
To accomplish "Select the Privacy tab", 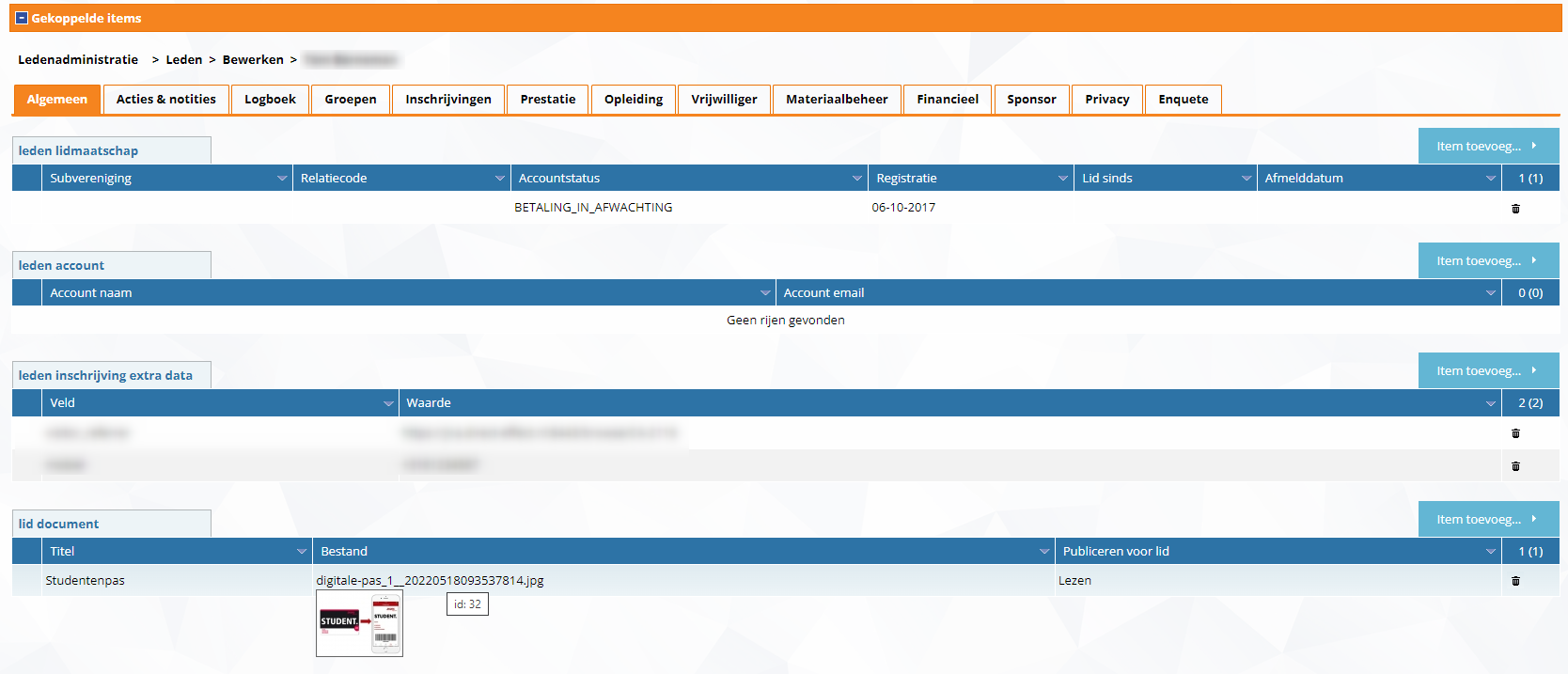I will [x=1106, y=100].
